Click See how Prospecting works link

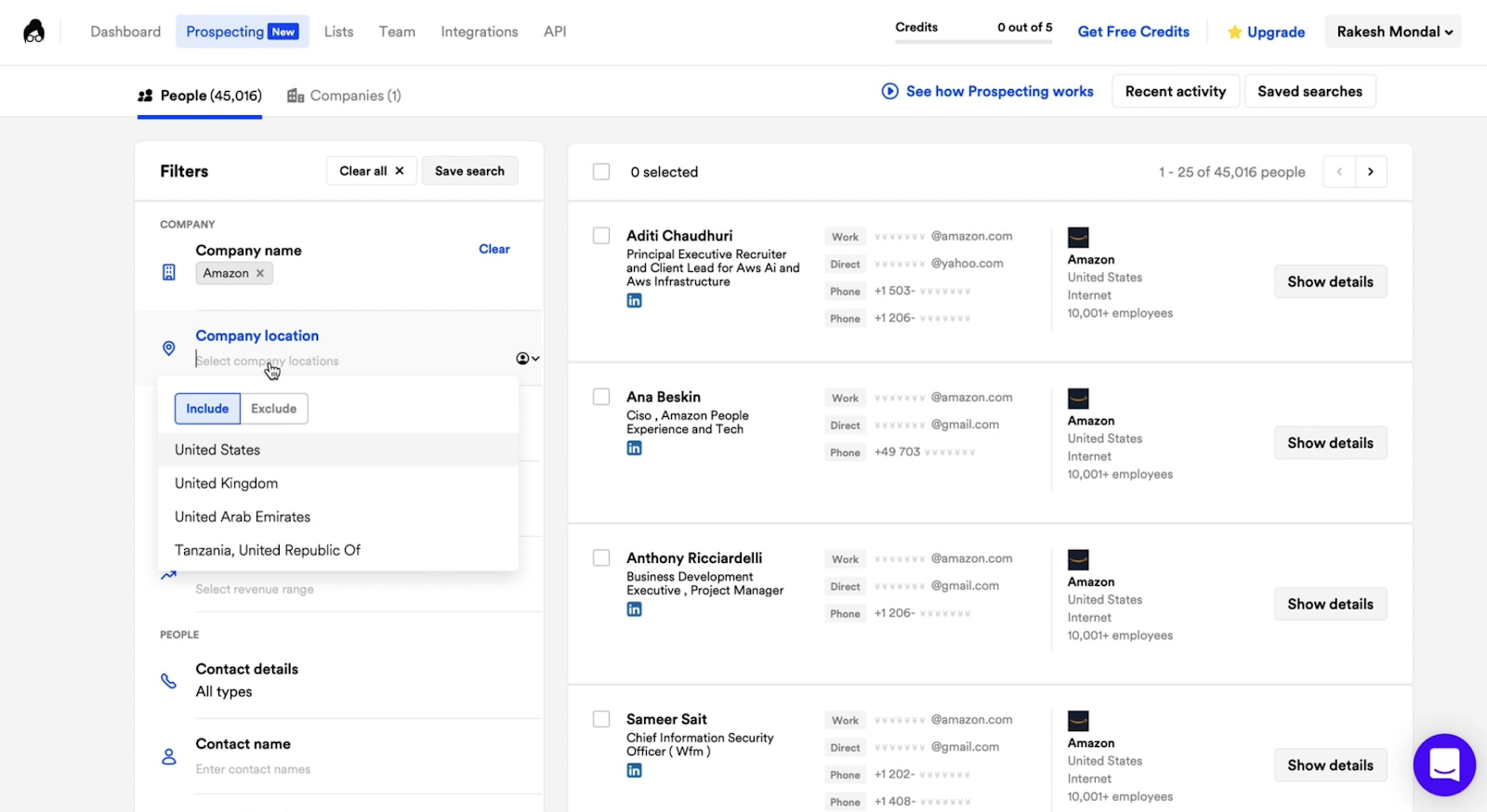[x=999, y=91]
